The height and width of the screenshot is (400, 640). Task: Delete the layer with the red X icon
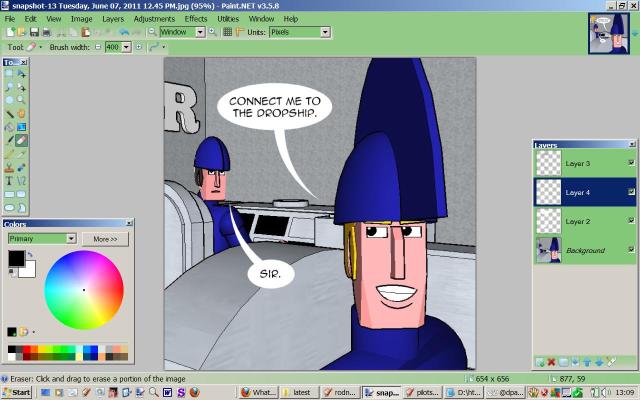click(551, 362)
